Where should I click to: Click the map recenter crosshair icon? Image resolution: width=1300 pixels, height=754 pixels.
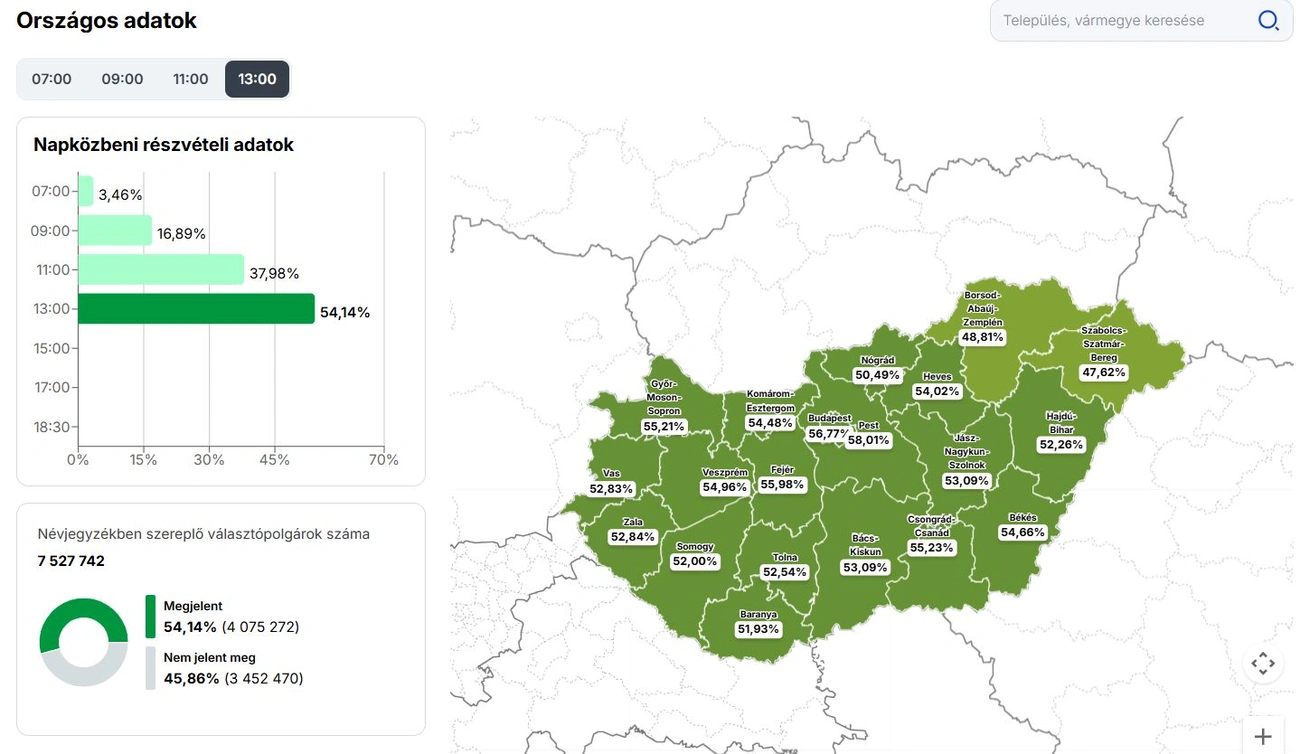coord(1263,663)
